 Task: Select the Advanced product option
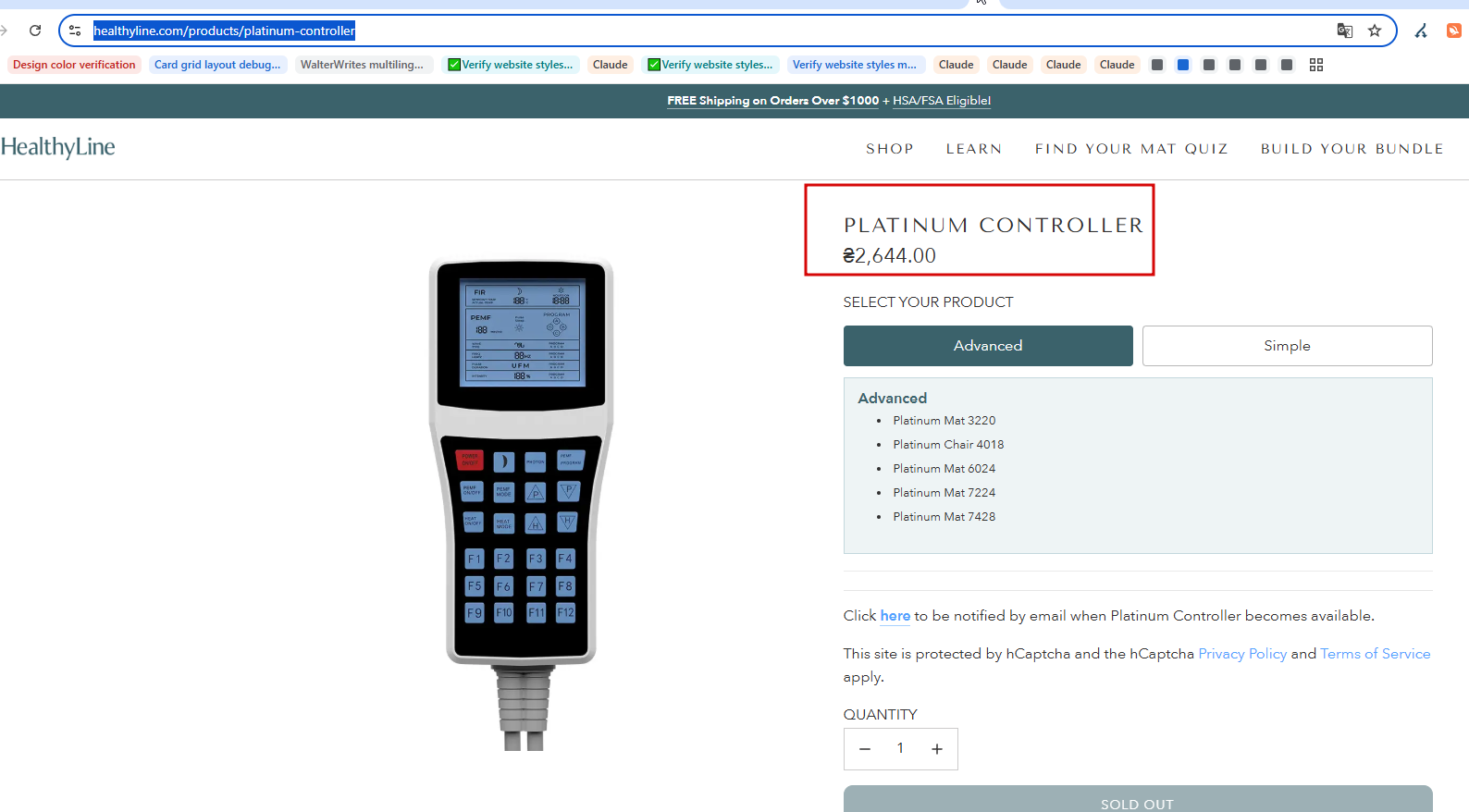pyautogui.click(x=988, y=346)
